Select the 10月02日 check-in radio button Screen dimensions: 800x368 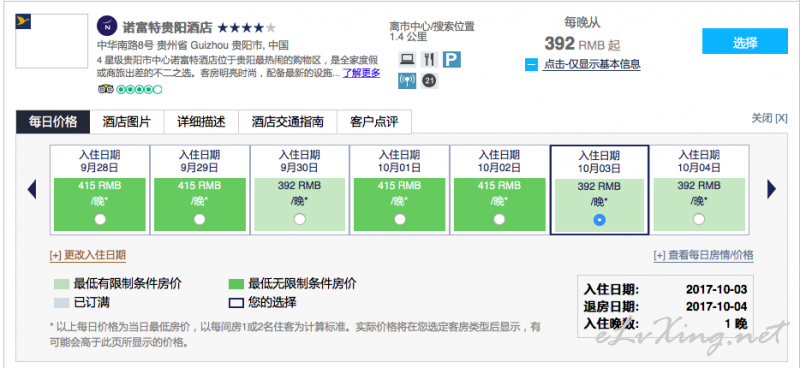click(499, 219)
